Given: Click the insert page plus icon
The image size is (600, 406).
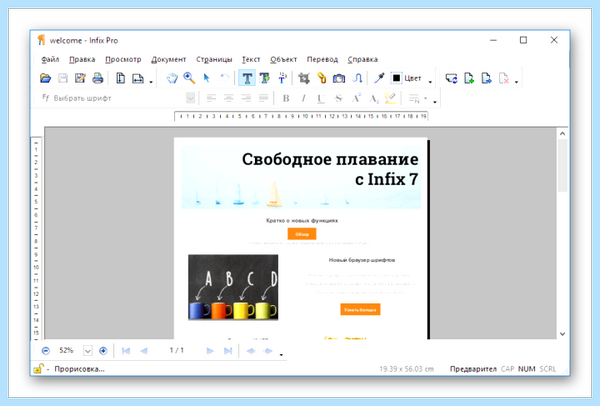Looking at the screenshot, I should pos(469,78).
